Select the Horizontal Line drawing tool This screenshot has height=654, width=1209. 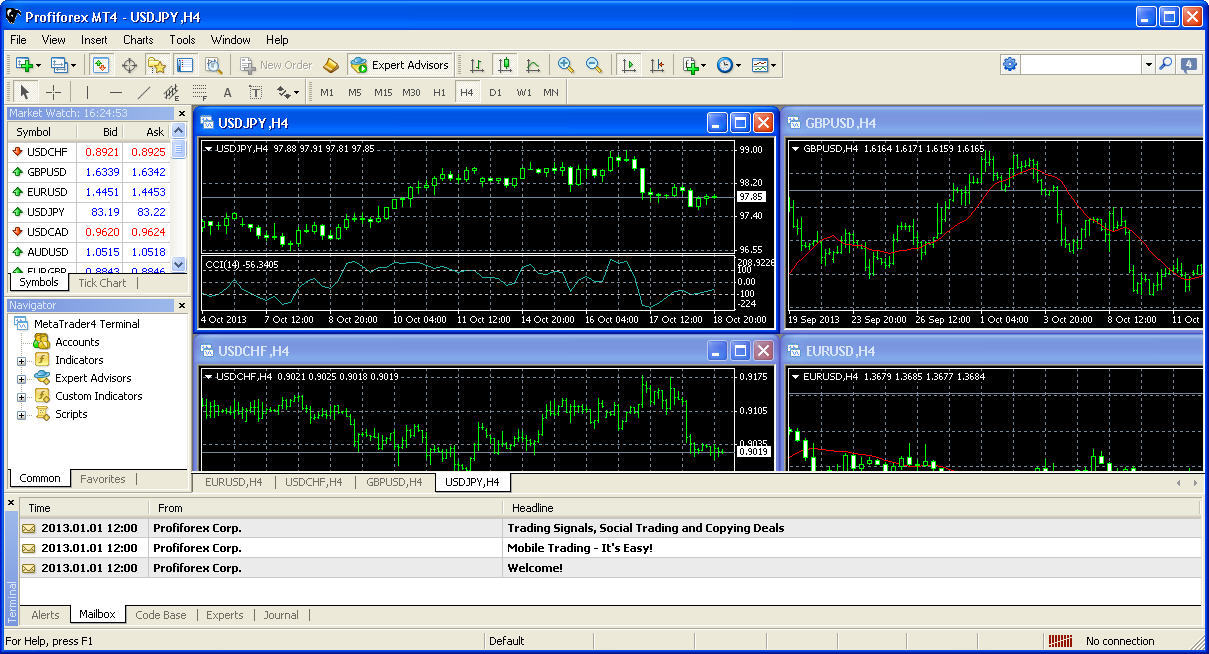pos(115,92)
